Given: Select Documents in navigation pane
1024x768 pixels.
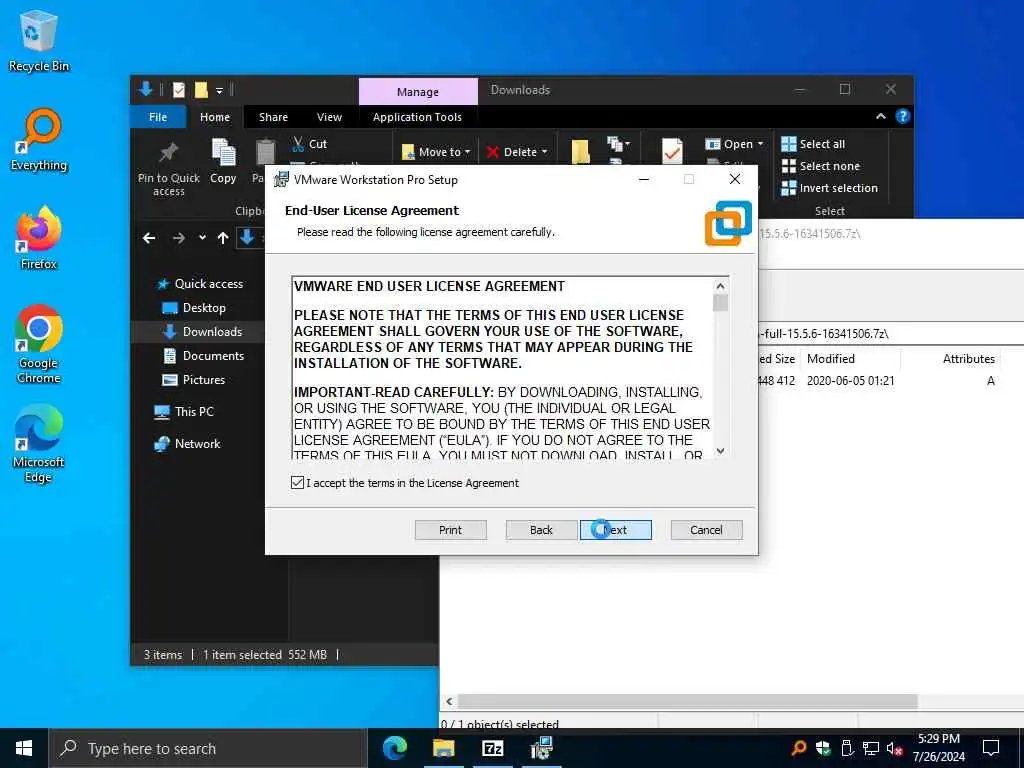Looking at the screenshot, I should (x=204, y=356).
